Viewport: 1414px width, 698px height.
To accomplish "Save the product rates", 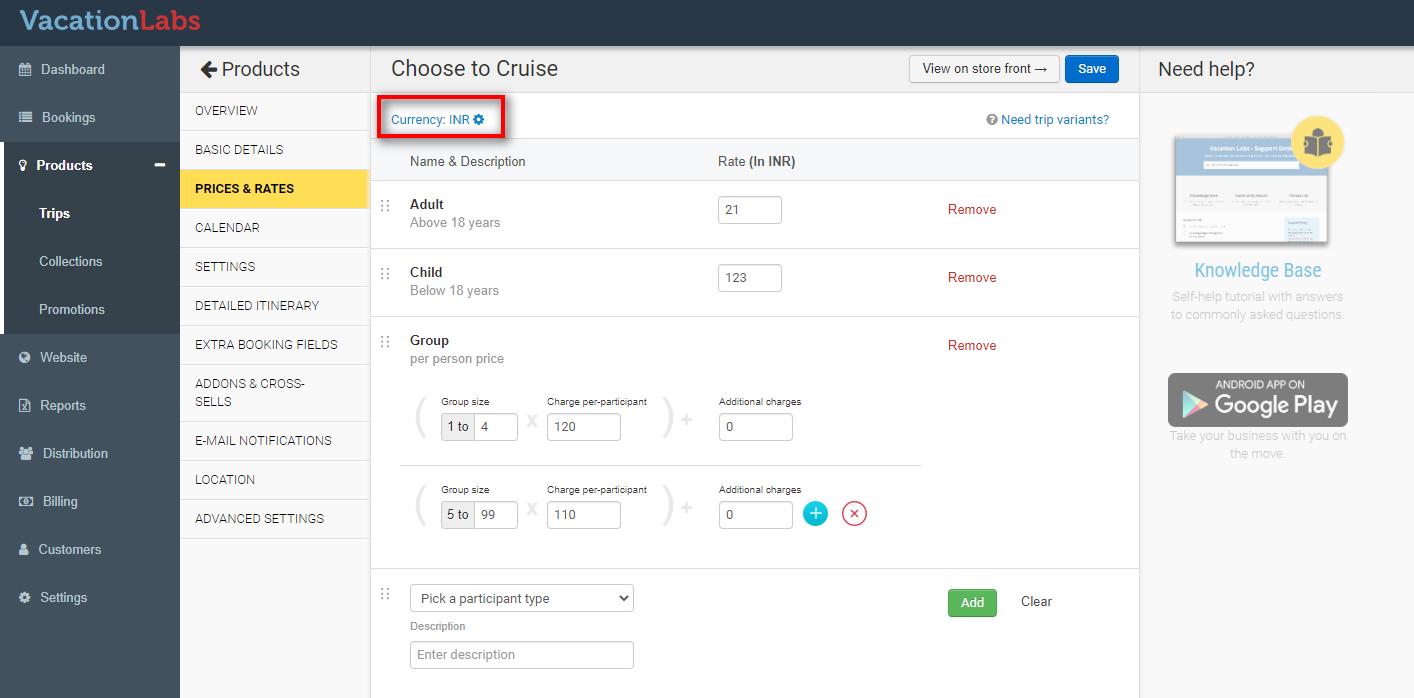I will 1091,69.
